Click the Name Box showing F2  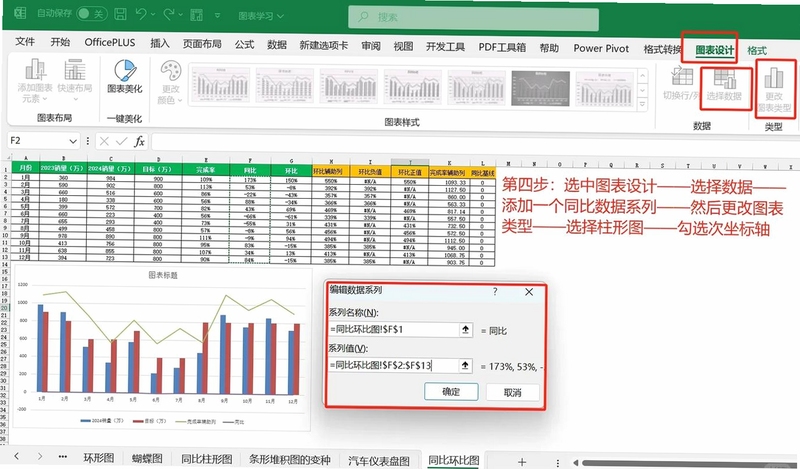point(37,140)
